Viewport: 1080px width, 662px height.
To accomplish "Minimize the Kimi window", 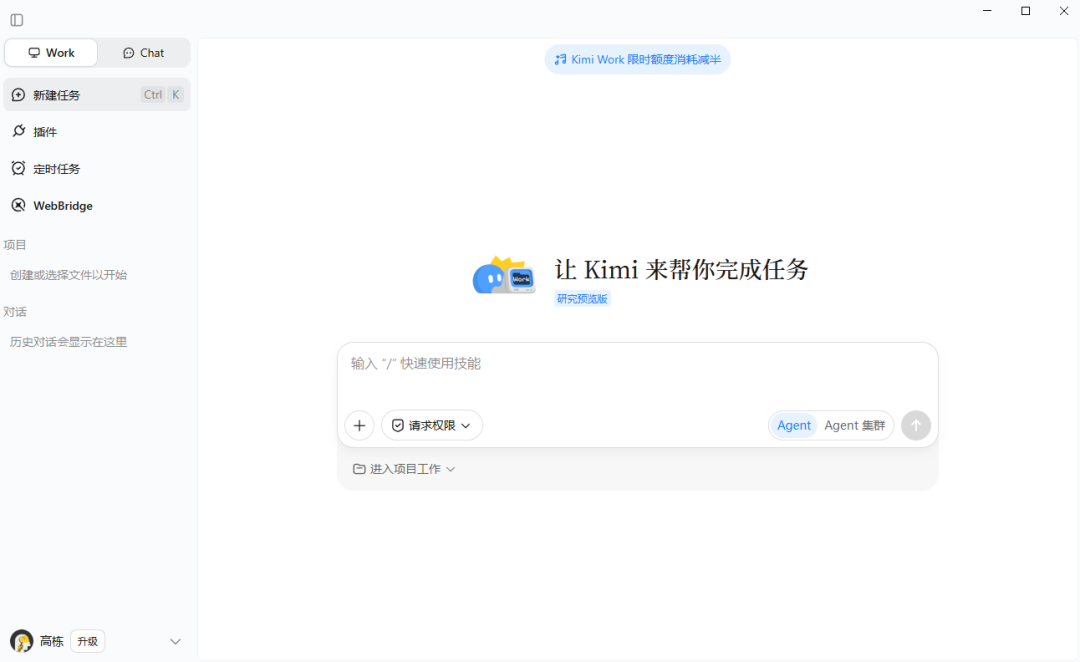I will coord(987,11).
